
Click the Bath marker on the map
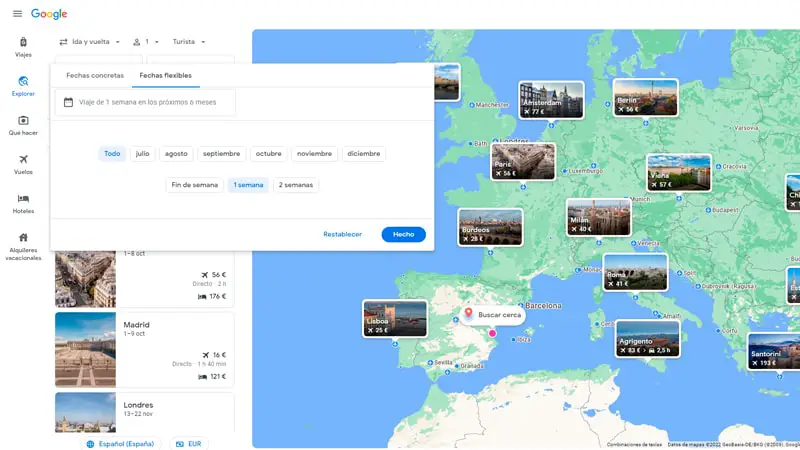point(470,143)
